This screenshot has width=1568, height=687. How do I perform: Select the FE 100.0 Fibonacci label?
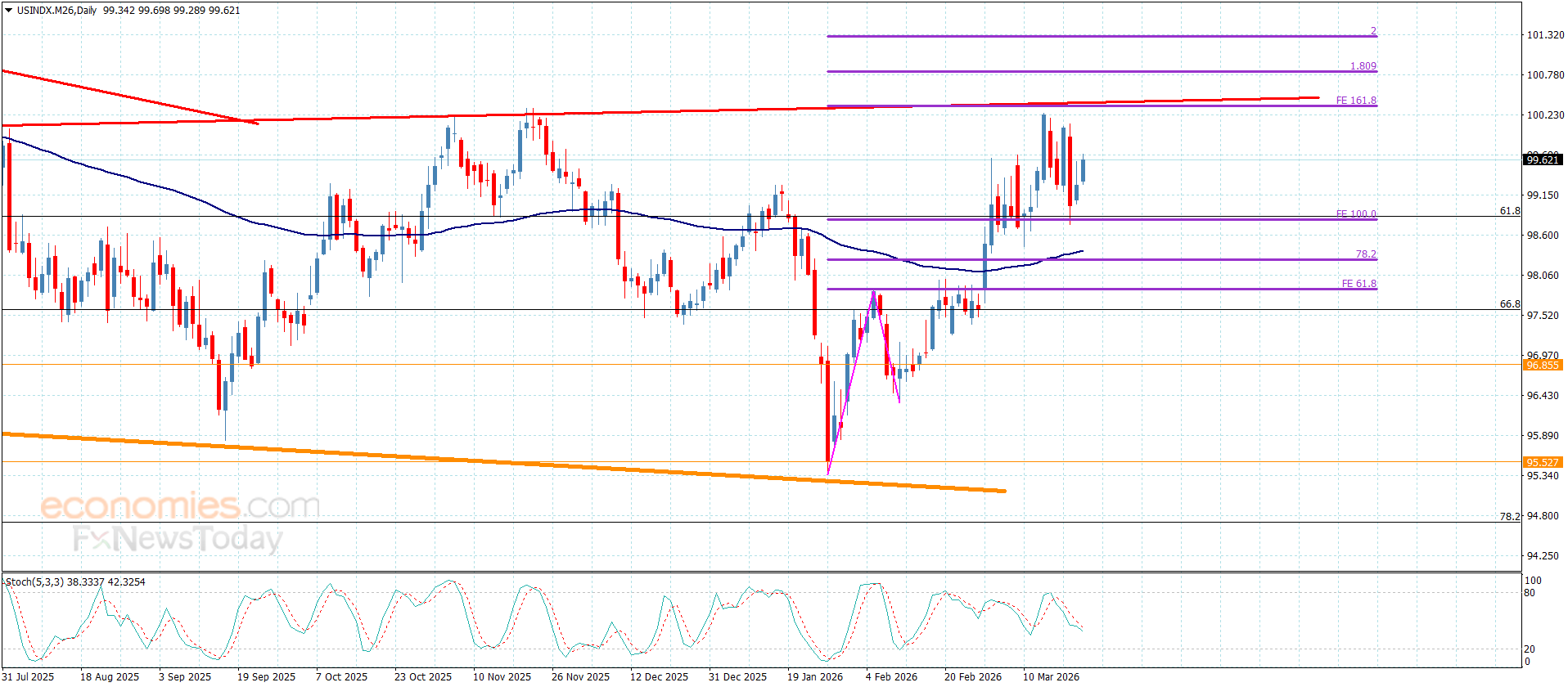click(1355, 214)
